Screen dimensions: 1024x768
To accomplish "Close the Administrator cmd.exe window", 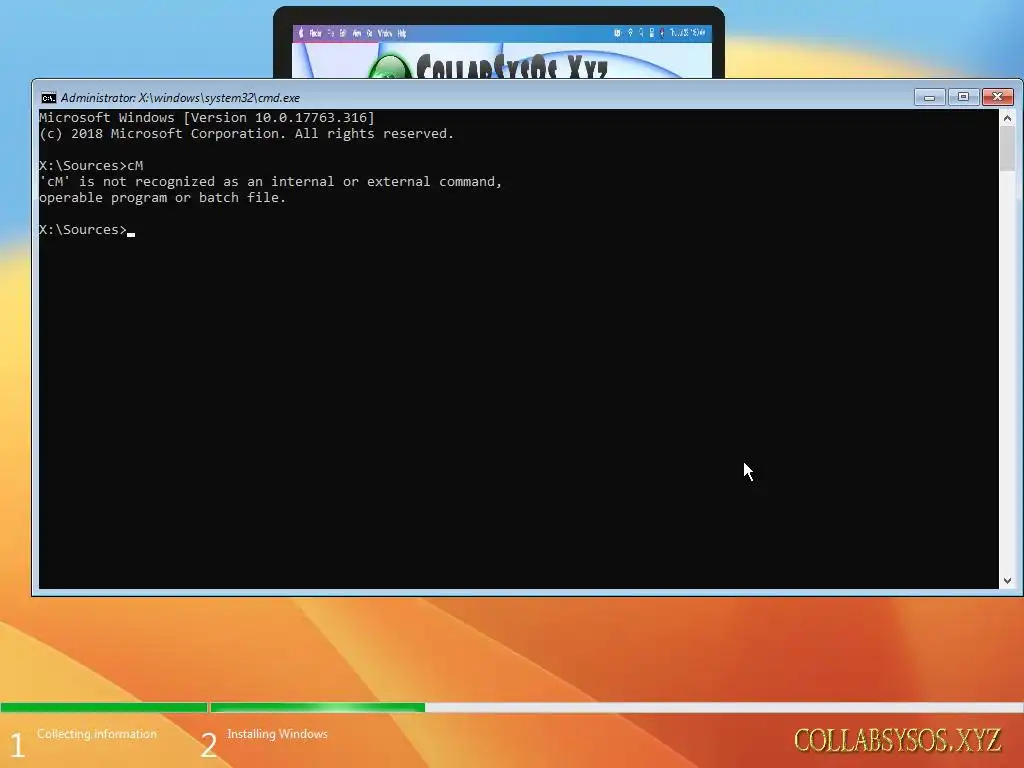I will [997, 97].
